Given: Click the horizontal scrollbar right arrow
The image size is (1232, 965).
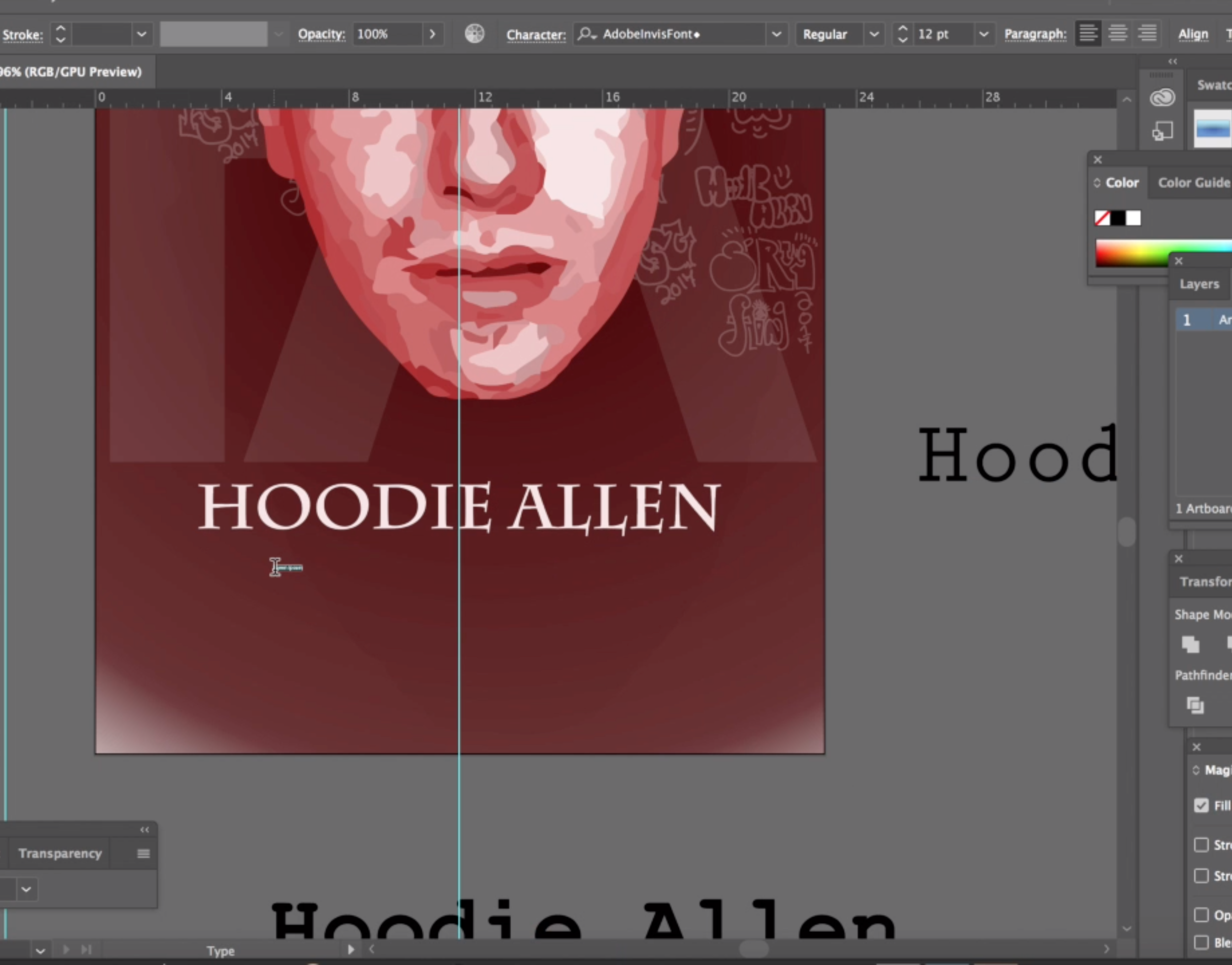Looking at the screenshot, I should pyautogui.click(x=1106, y=950).
